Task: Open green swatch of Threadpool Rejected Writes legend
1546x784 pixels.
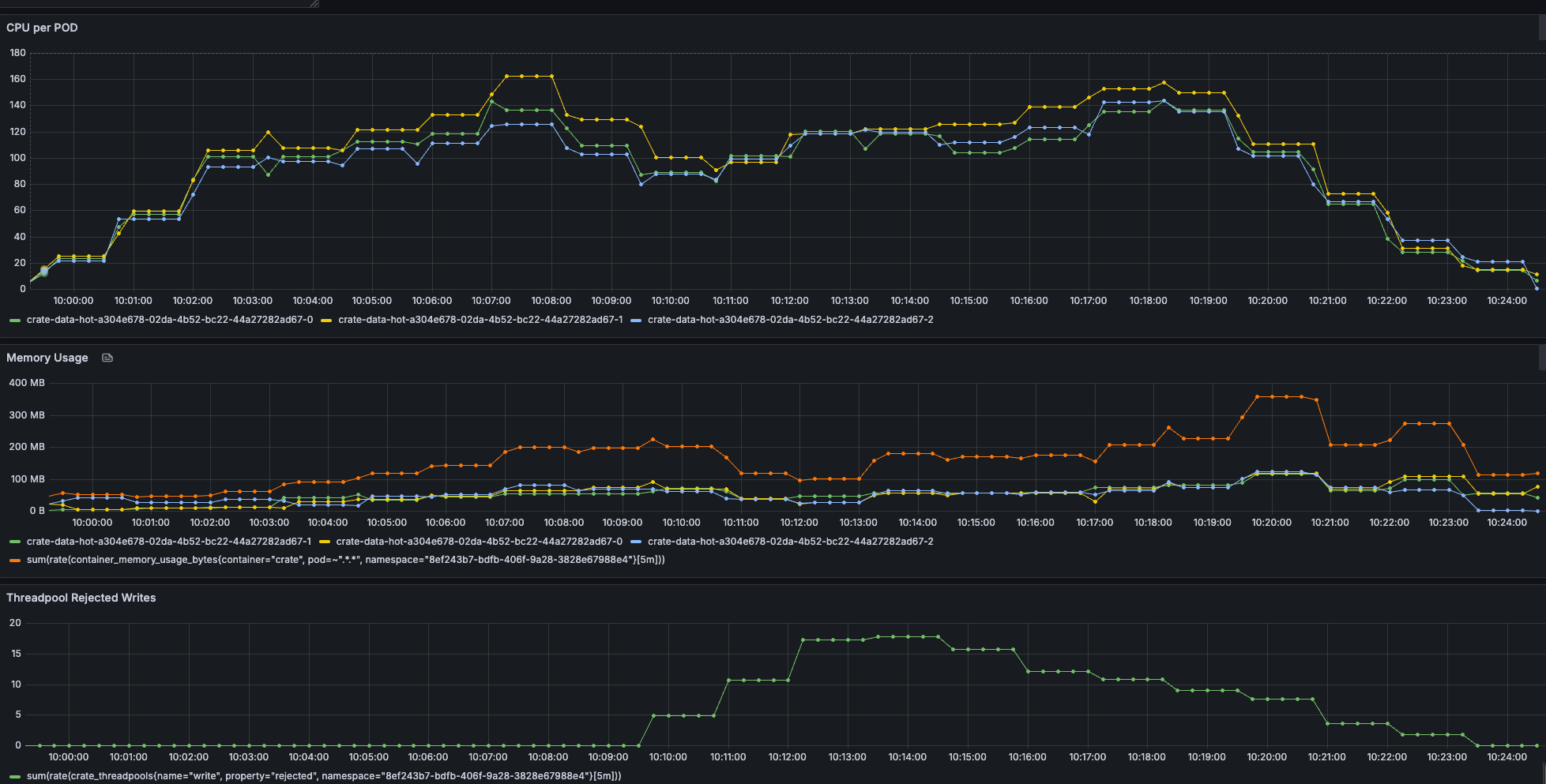Action: [14, 777]
